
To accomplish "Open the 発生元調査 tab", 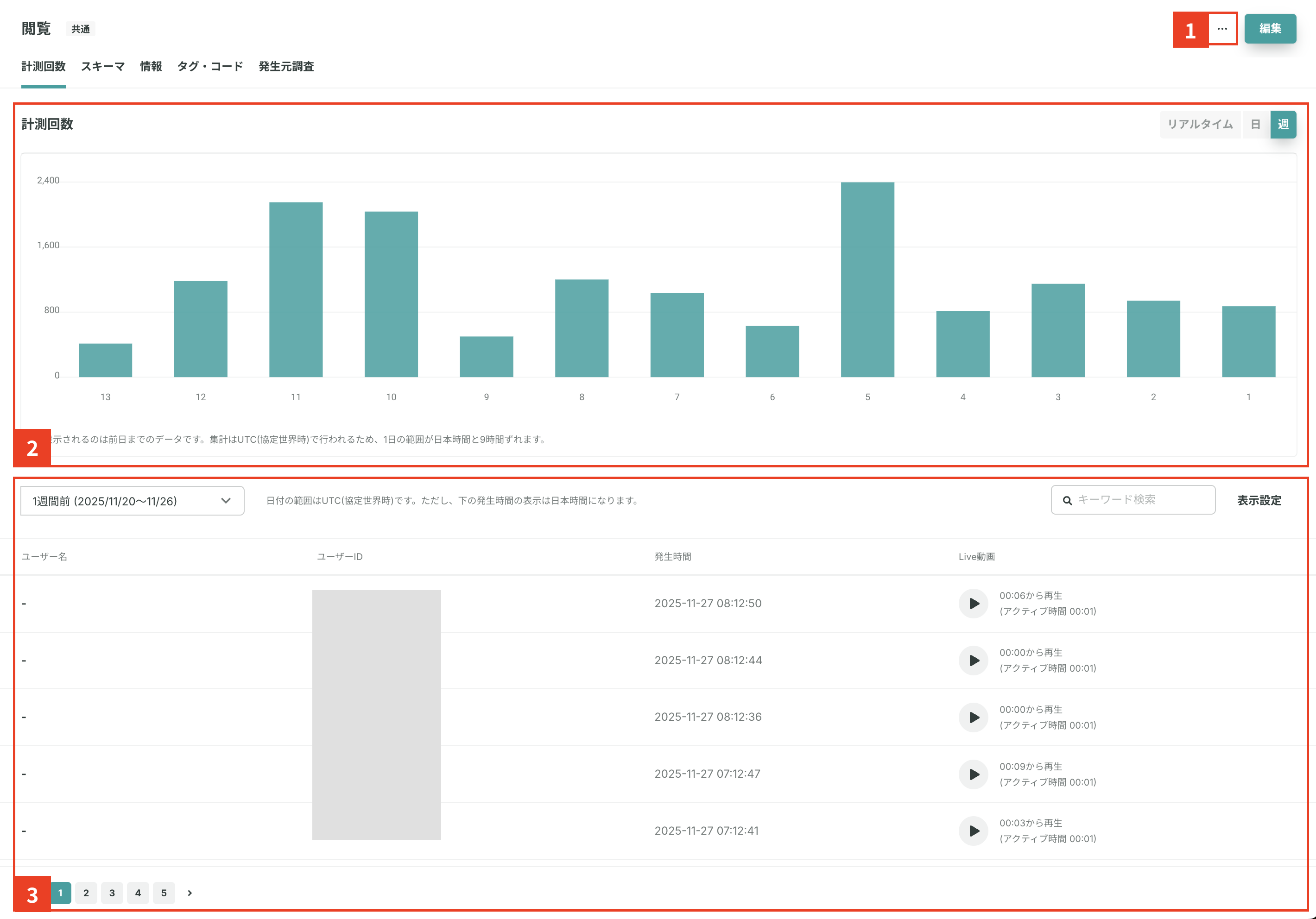I will 286,66.
